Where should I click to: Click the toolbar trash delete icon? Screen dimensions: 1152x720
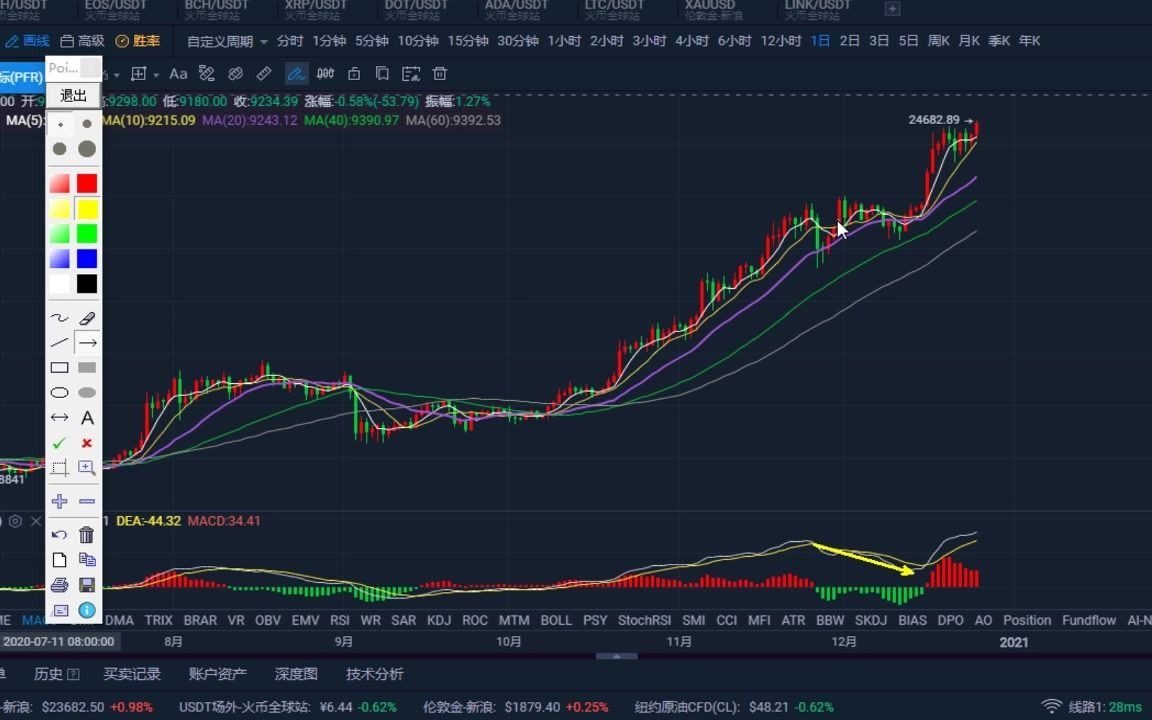[439, 73]
